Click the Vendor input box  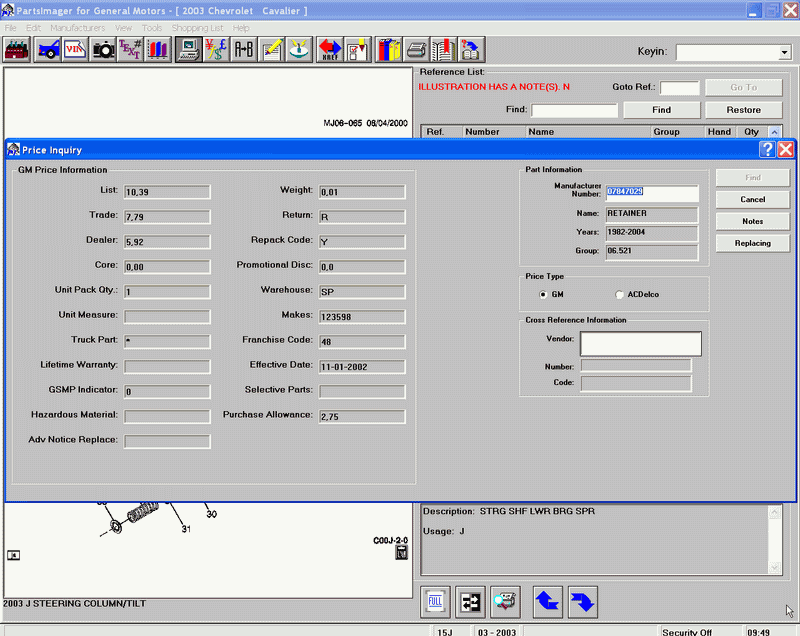[x=641, y=344]
